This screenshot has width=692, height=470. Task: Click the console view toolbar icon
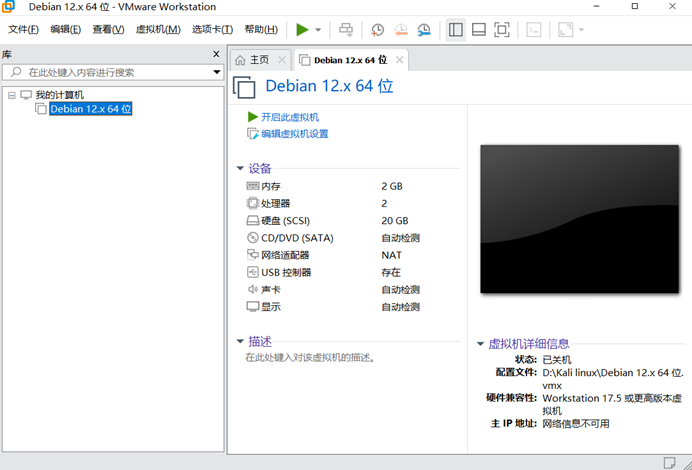pyautogui.click(x=534, y=30)
